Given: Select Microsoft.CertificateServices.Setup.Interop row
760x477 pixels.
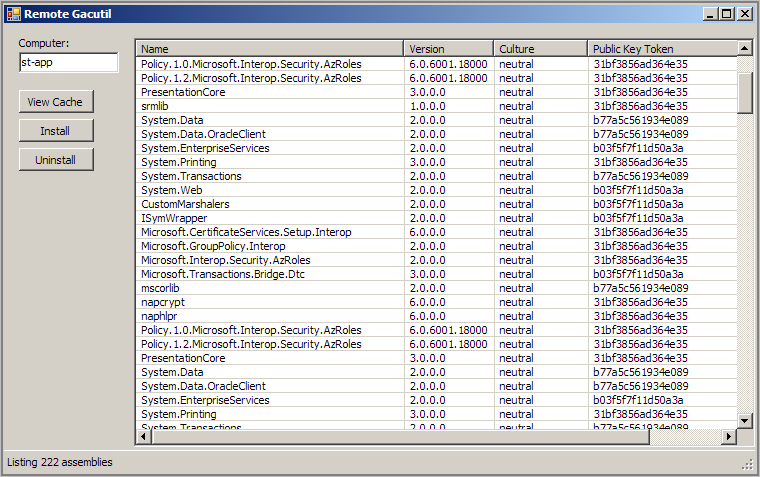Looking at the screenshot, I should tap(436, 232).
